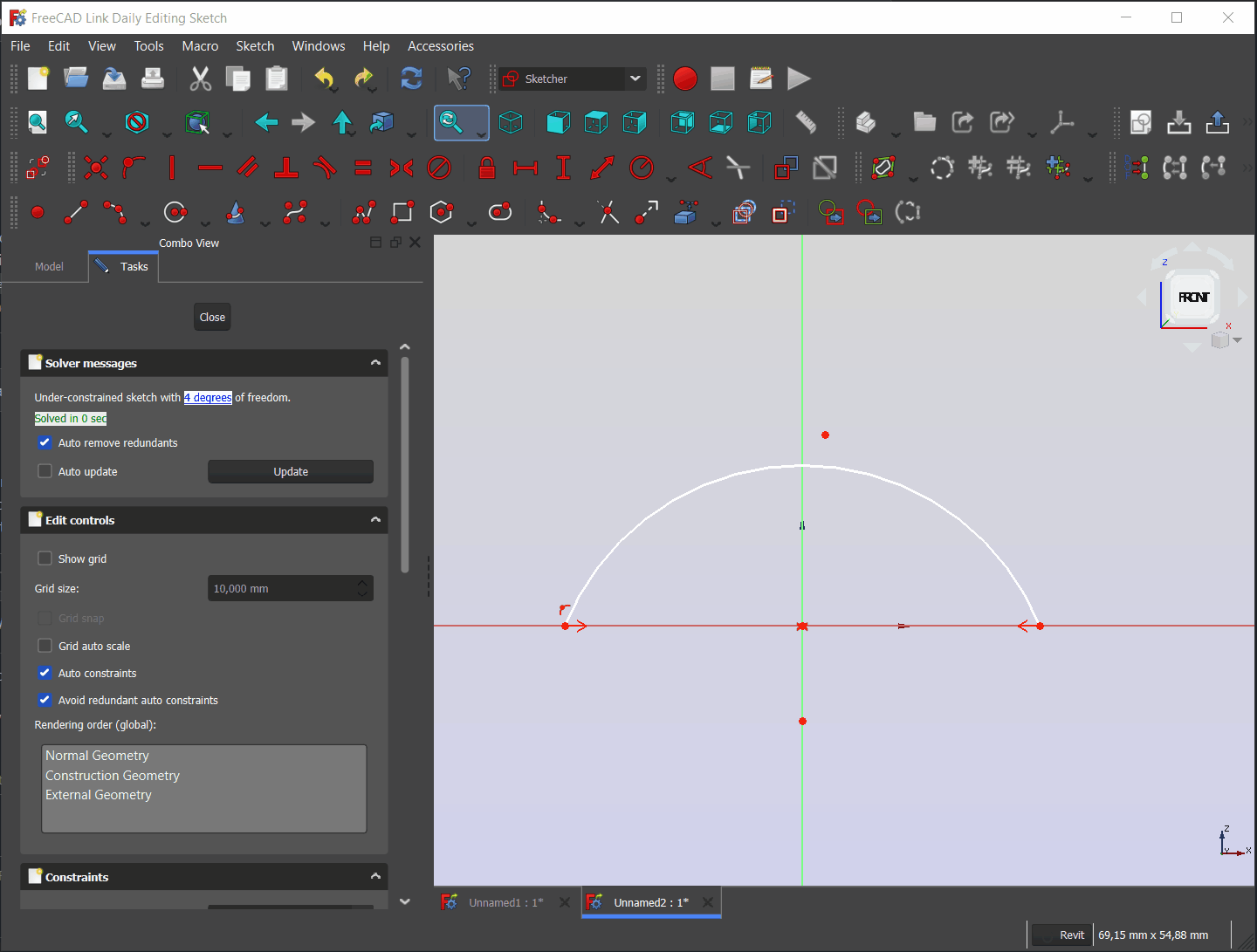1257x952 pixels.
Task: Select the Fit all view tool
Action: click(37, 122)
